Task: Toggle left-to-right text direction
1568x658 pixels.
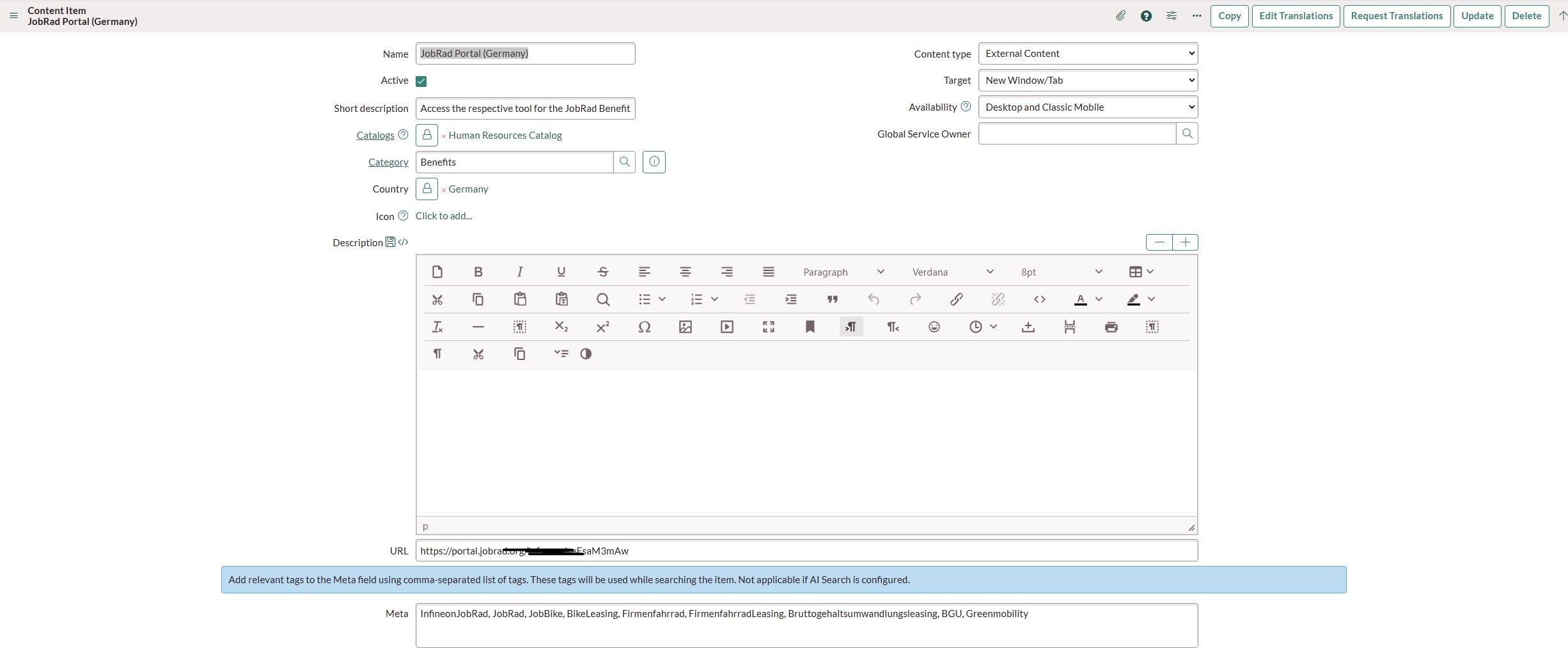Action: (851, 327)
